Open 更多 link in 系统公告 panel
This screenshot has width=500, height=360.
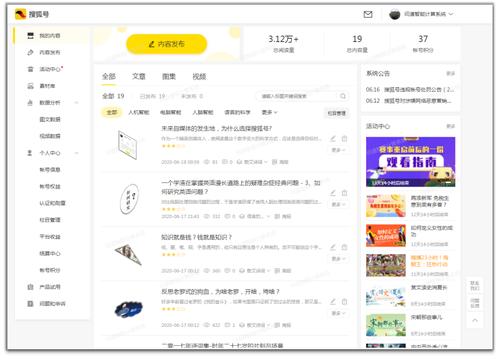(450, 73)
